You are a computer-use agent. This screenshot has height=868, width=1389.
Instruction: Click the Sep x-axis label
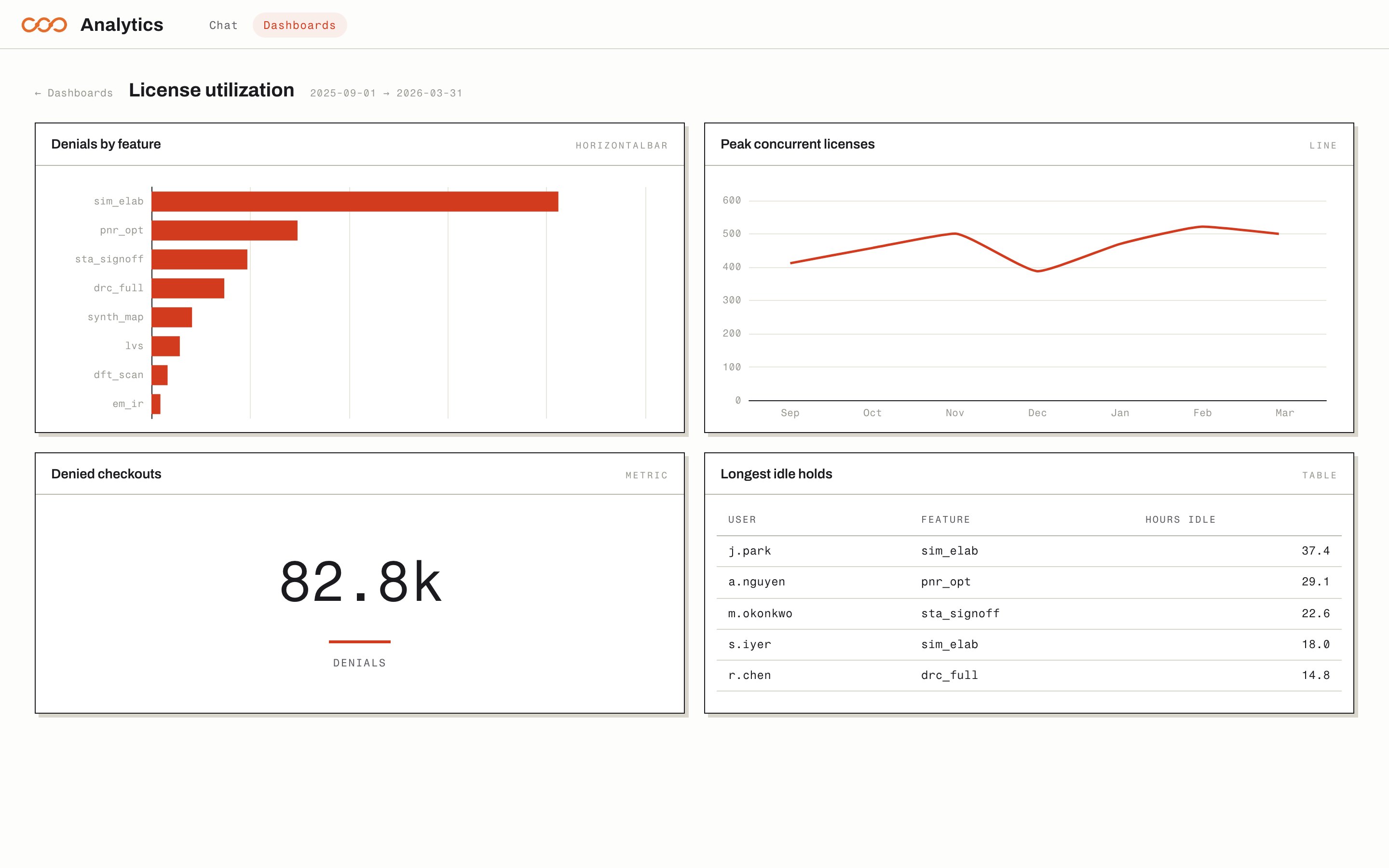[x=790, y=413]
